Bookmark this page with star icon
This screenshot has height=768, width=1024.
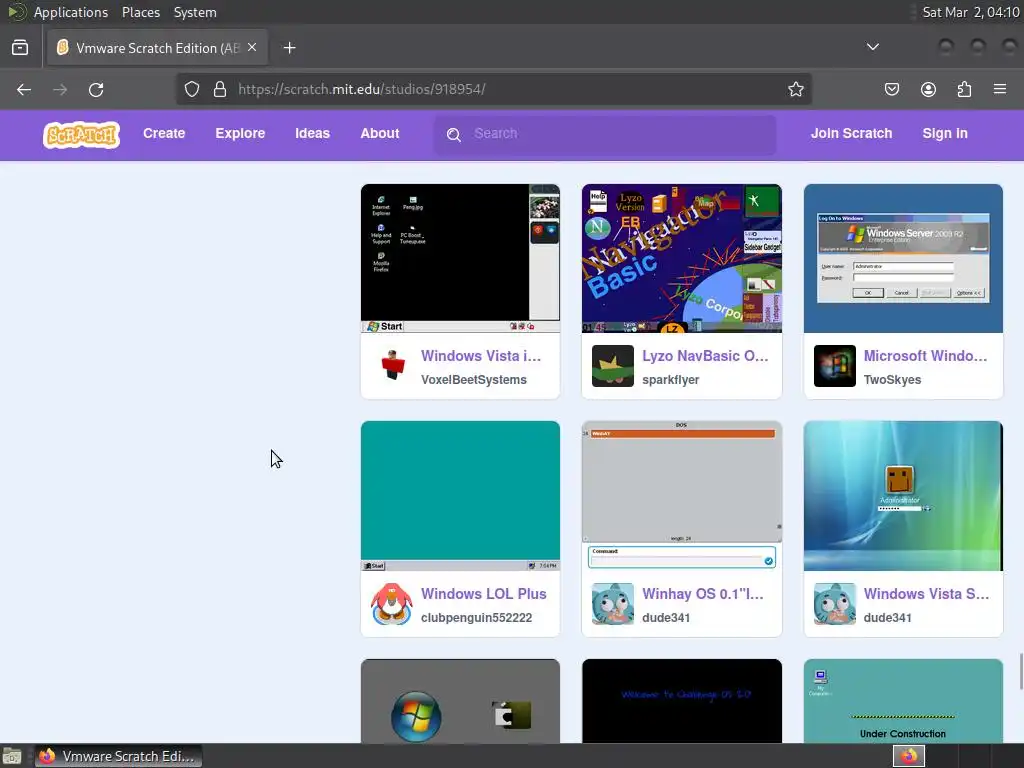(x=795, y=89)
